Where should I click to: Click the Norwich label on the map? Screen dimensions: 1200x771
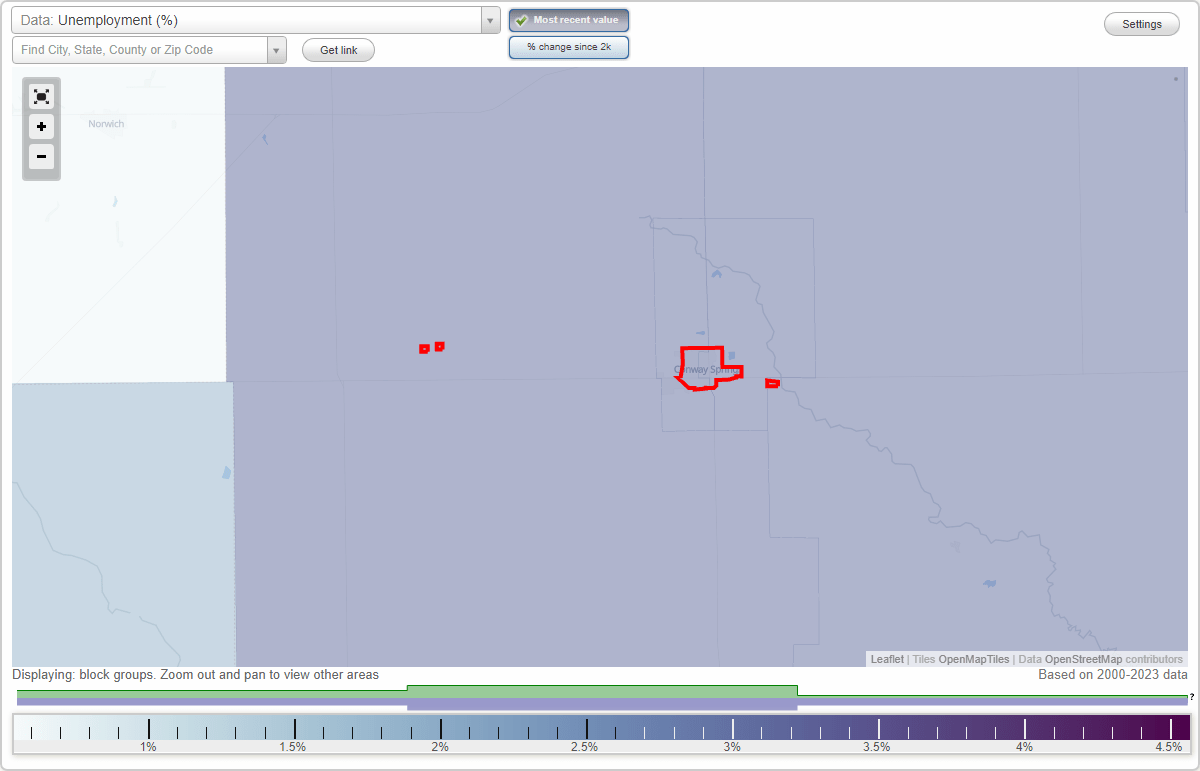click(x=106, y=123)
